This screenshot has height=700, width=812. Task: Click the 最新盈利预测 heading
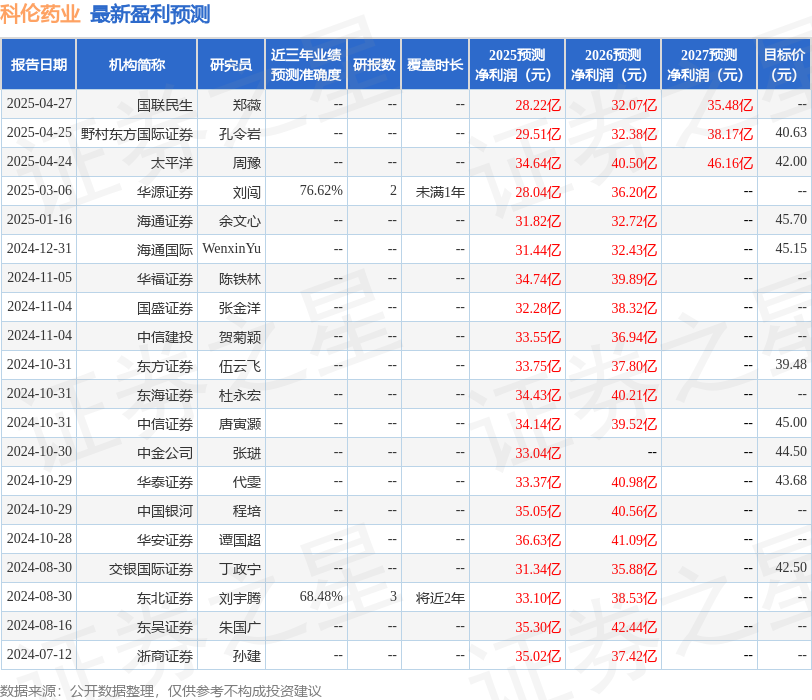point(150,14)
